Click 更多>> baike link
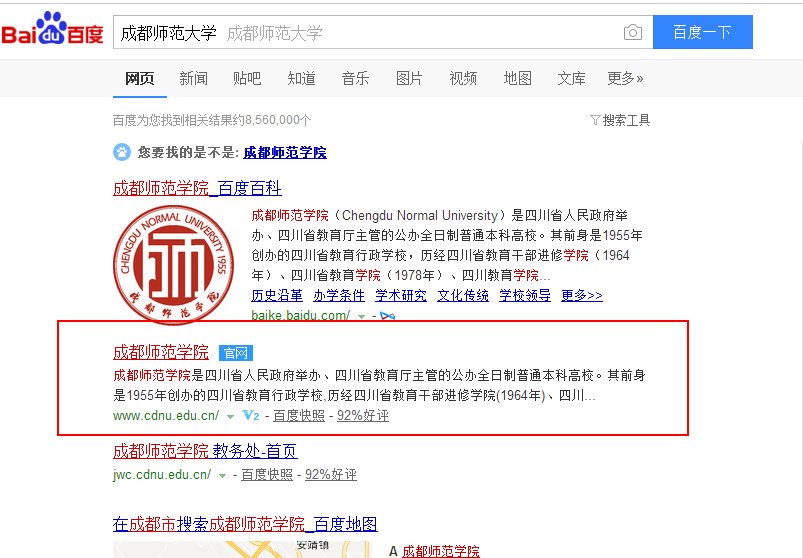Image resolution: width=803 pixels, height=558 pixels. (x=582, y=295)
